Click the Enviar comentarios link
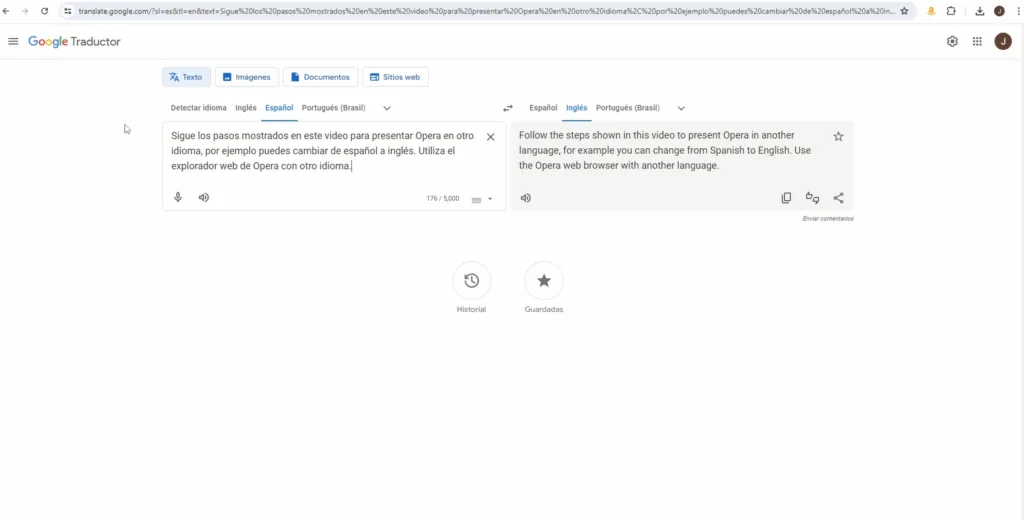Image resolution: width=1024 pixels, height=520 pixels. [827, 219]
